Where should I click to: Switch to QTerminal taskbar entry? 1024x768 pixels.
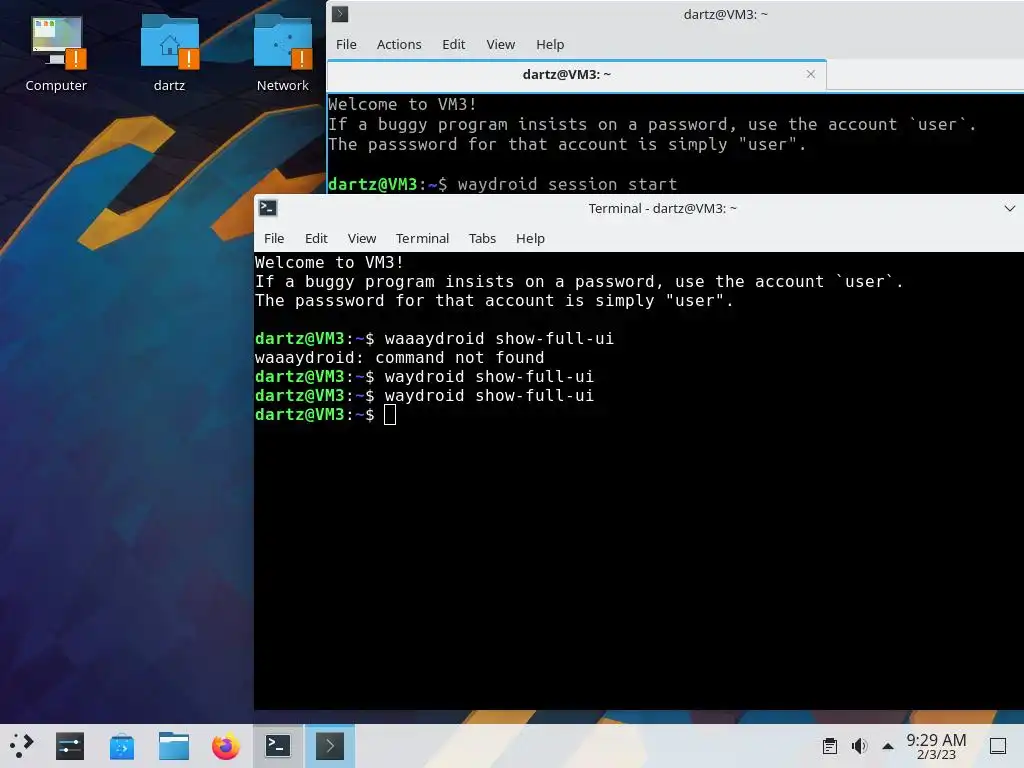tap(330, 746)
